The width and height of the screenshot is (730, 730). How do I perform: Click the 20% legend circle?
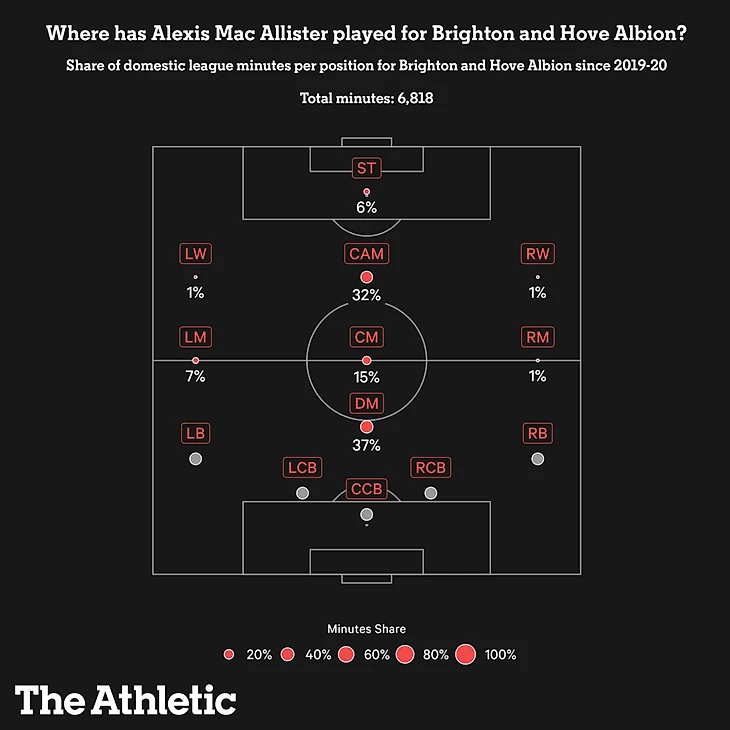[x=229, y=655]
